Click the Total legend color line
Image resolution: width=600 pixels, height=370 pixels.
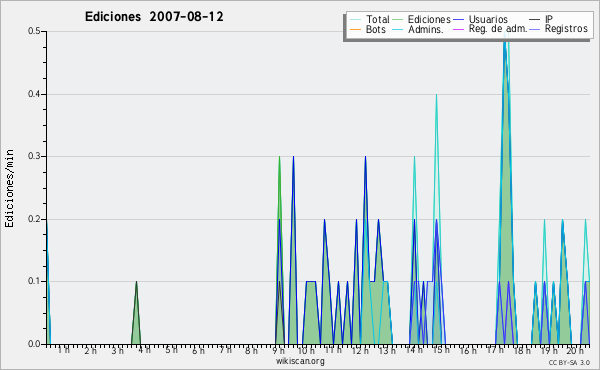click(355, 20)
